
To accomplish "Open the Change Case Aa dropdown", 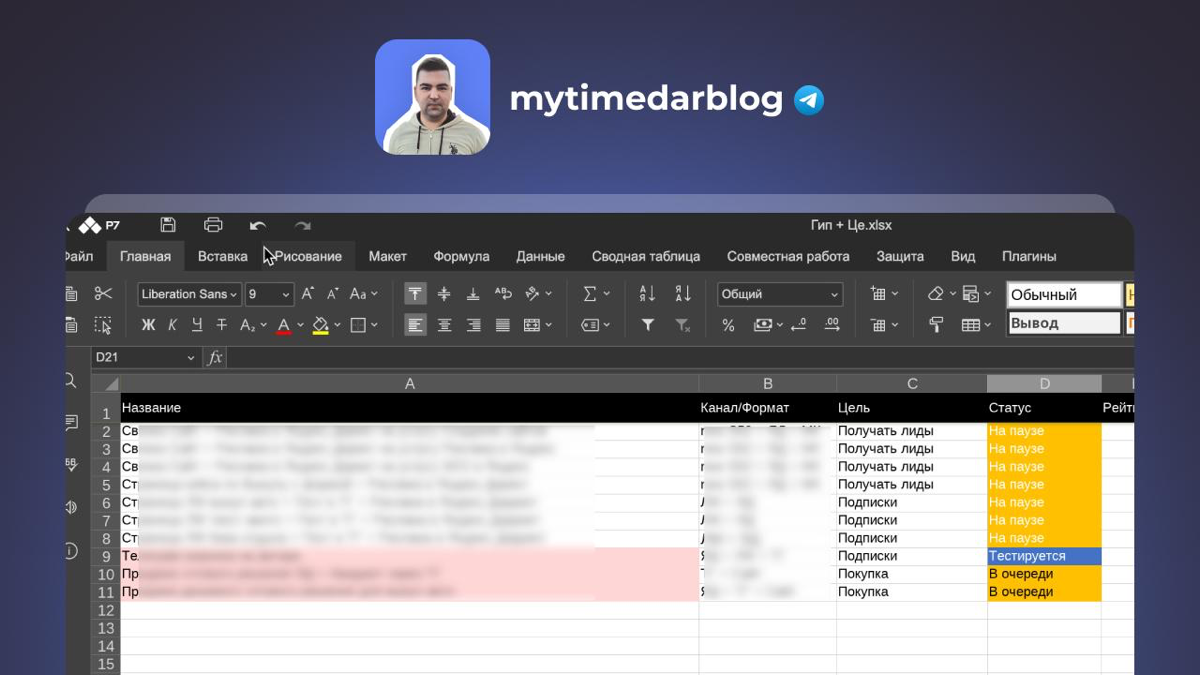I will 364,294.
